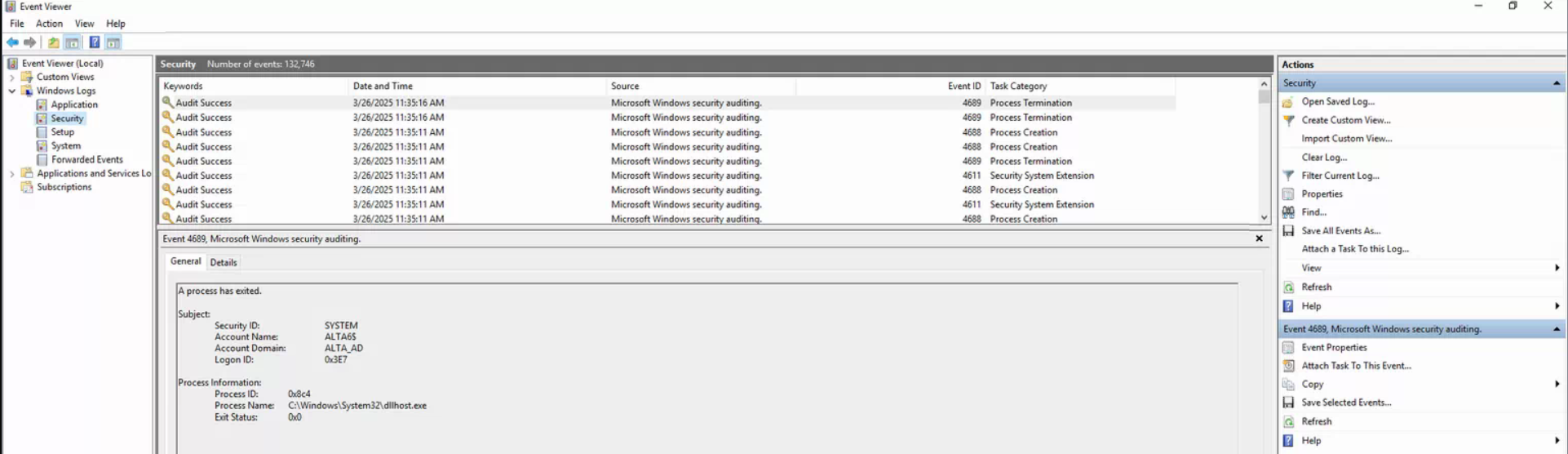Click Refresh under Event 4689 actions
This screenshot has width=1568, height=454.
1316,421
